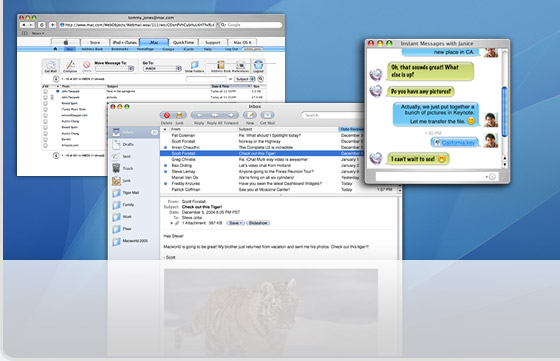The width and height of the screenshot is (560, 361).
Task: Check John Pasquale first message checkbox in webmail
Action: coord(45,91)
